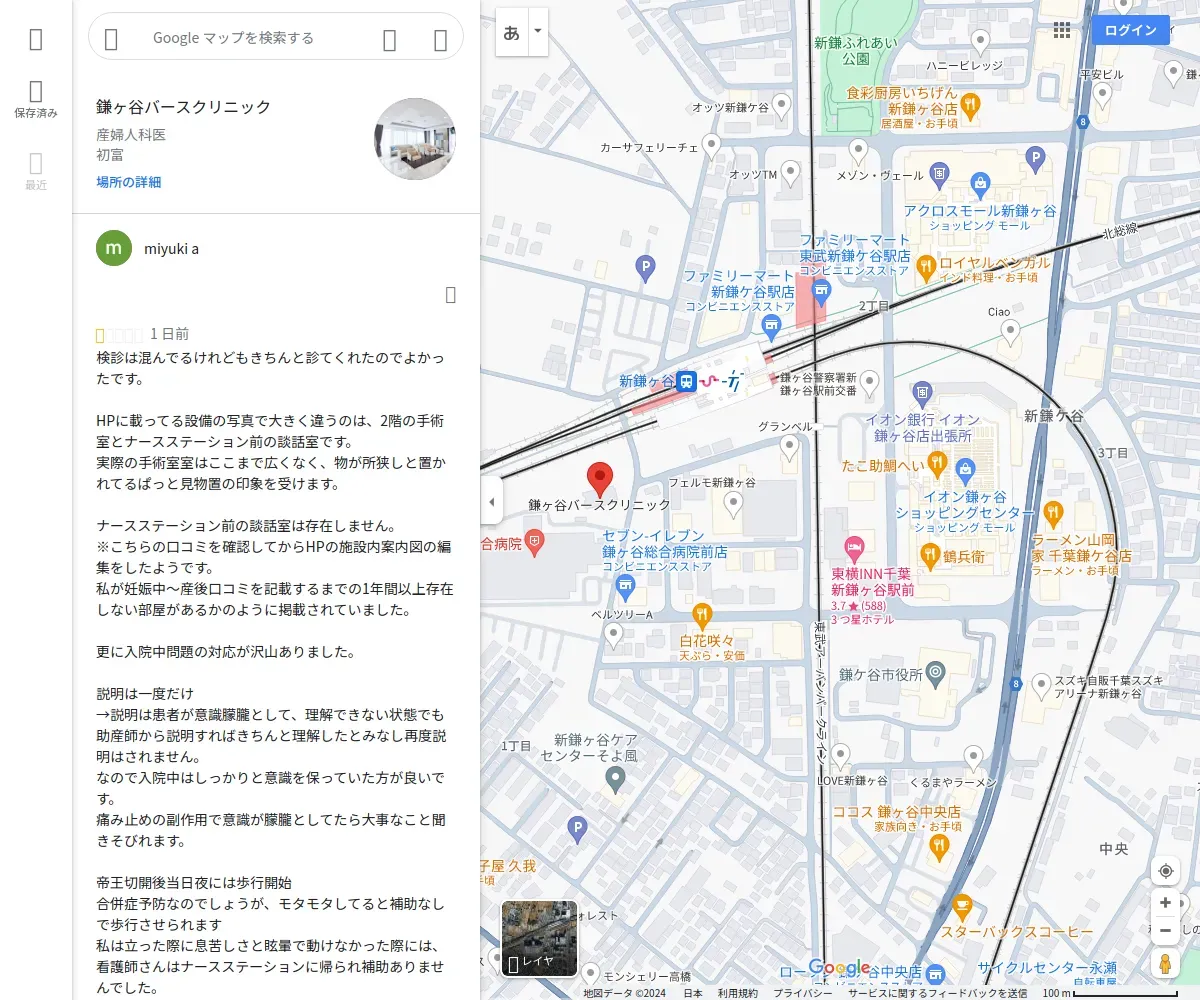Click the 鎌ヶ谷警察署 police box pin
Screen dimensions: 1200x1000
pyautogui.click(x=870, y=383)
